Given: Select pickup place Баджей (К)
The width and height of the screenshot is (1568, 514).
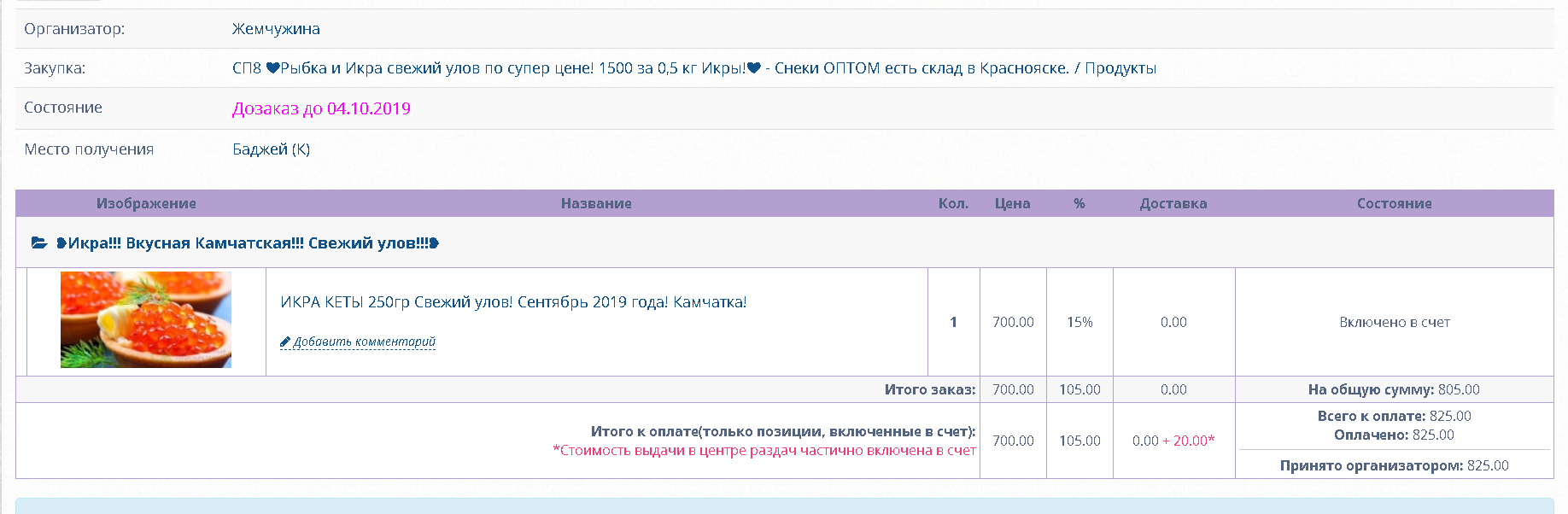Looking at the screenshot, I should (x=271, y=149).
